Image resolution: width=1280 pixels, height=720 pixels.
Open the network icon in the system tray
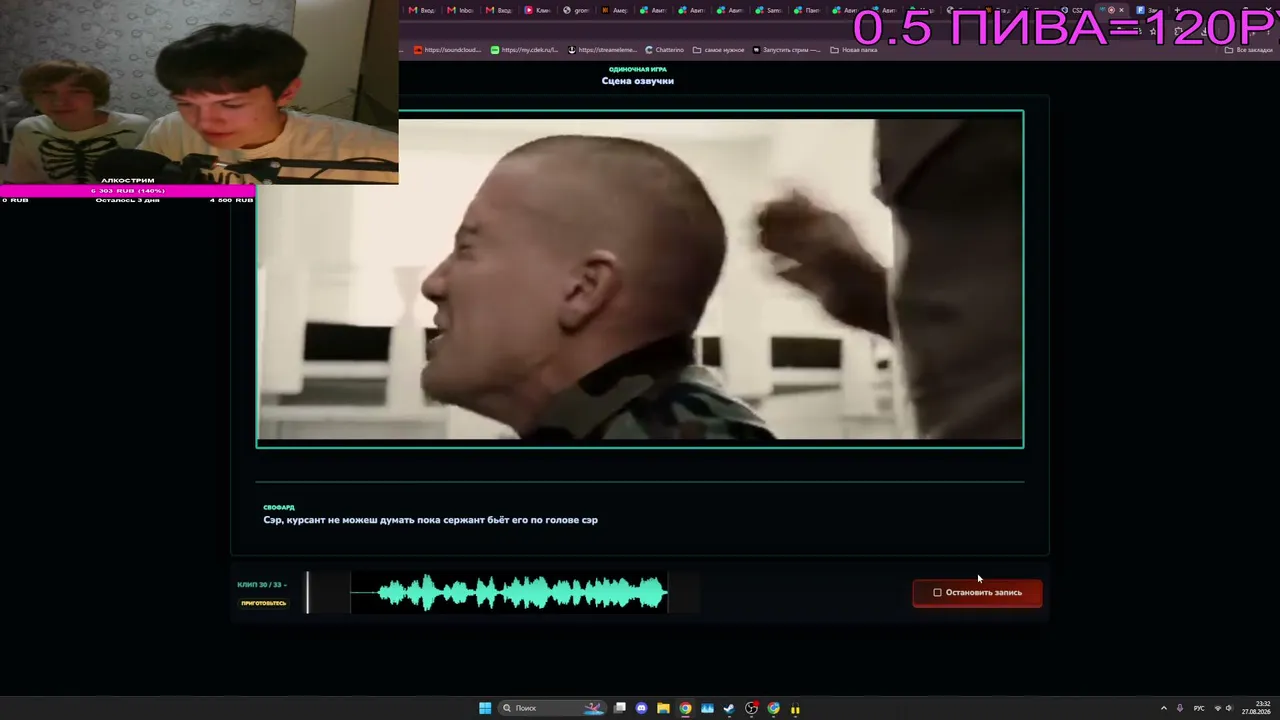(1216, 708)
